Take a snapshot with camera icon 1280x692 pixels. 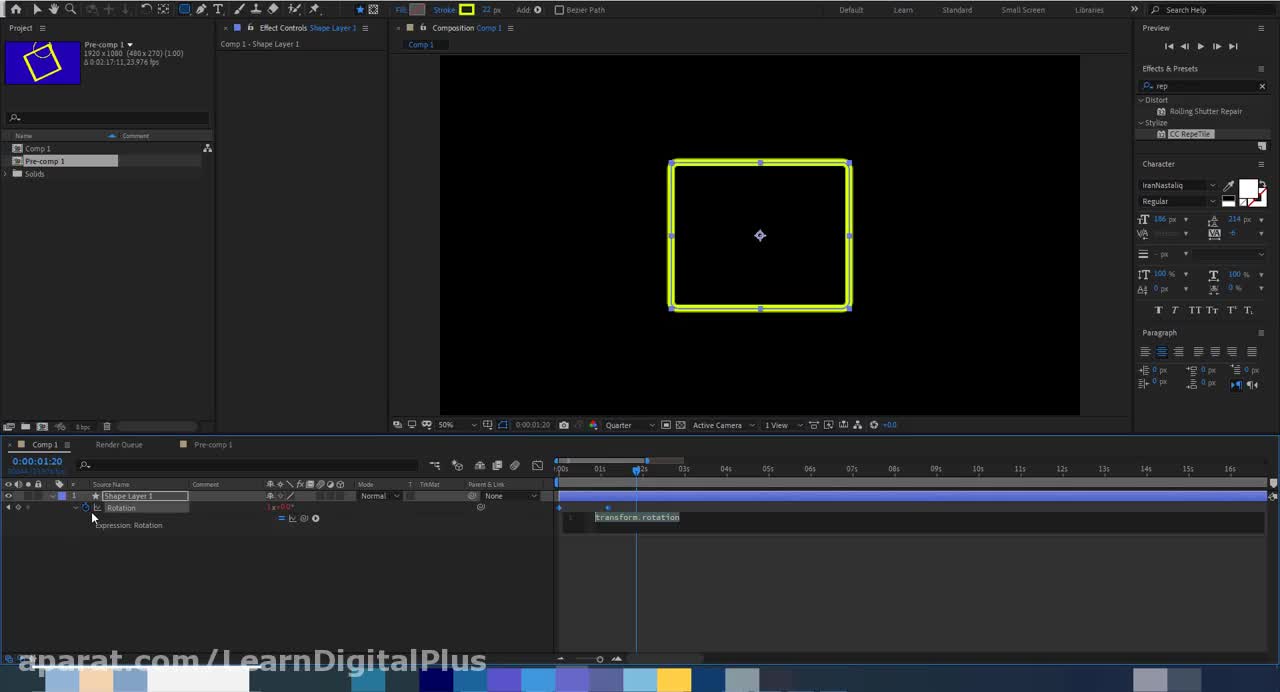point(564,425)
